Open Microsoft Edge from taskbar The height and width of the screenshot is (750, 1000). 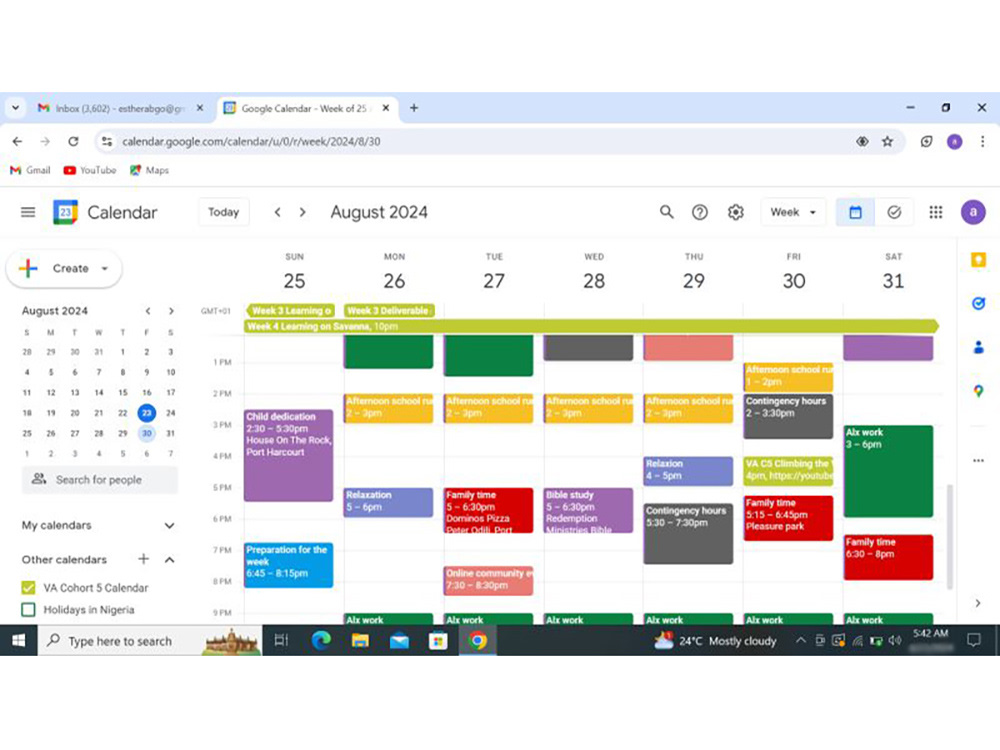tap(321, 640)
